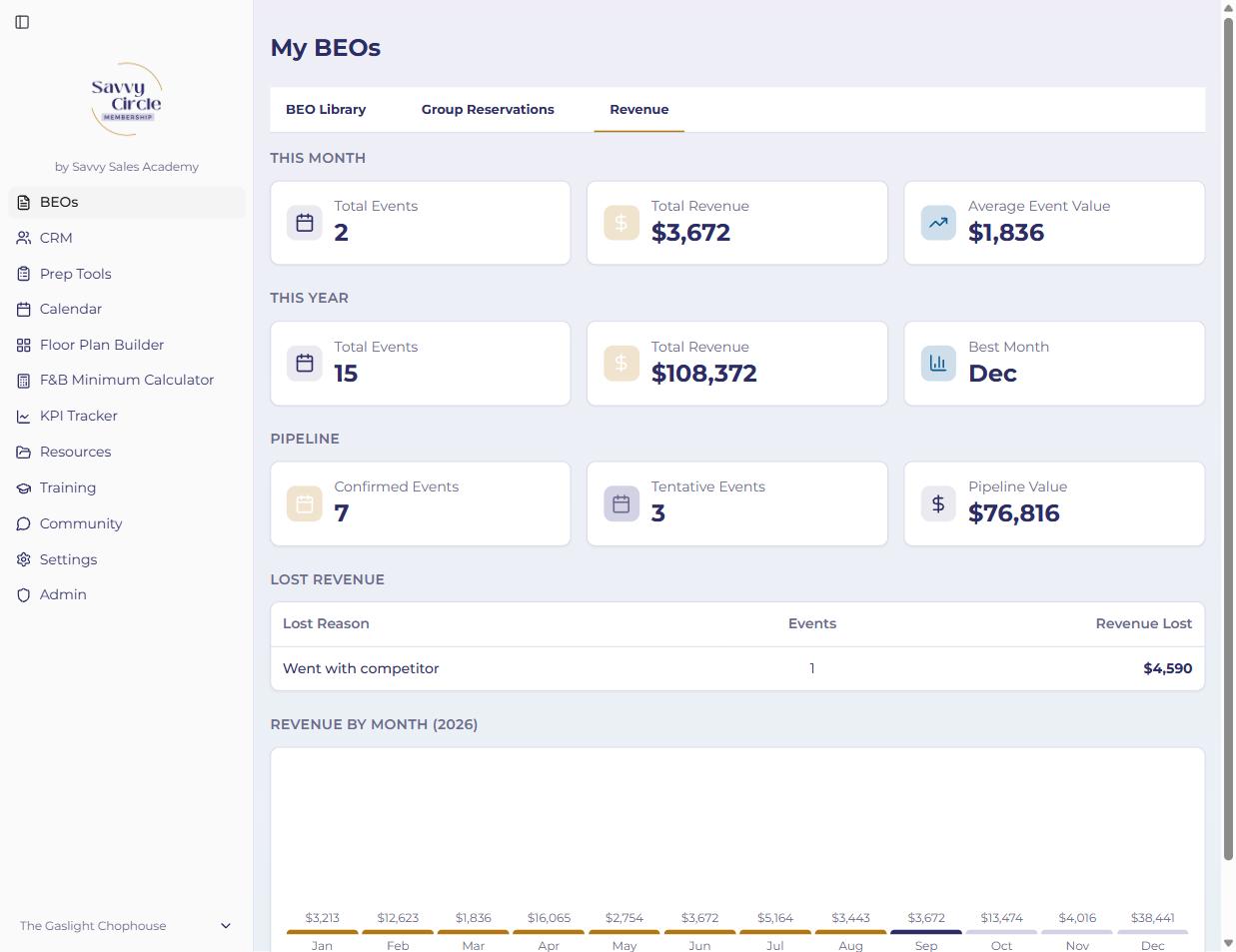
Task: Open the Settings page
Action: tap(127, 559)
